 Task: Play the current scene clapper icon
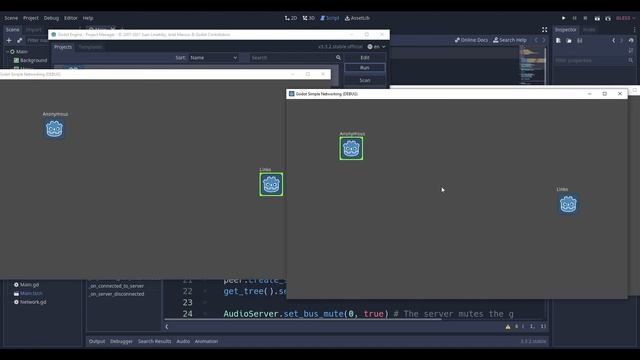click(x=597, y=18)
